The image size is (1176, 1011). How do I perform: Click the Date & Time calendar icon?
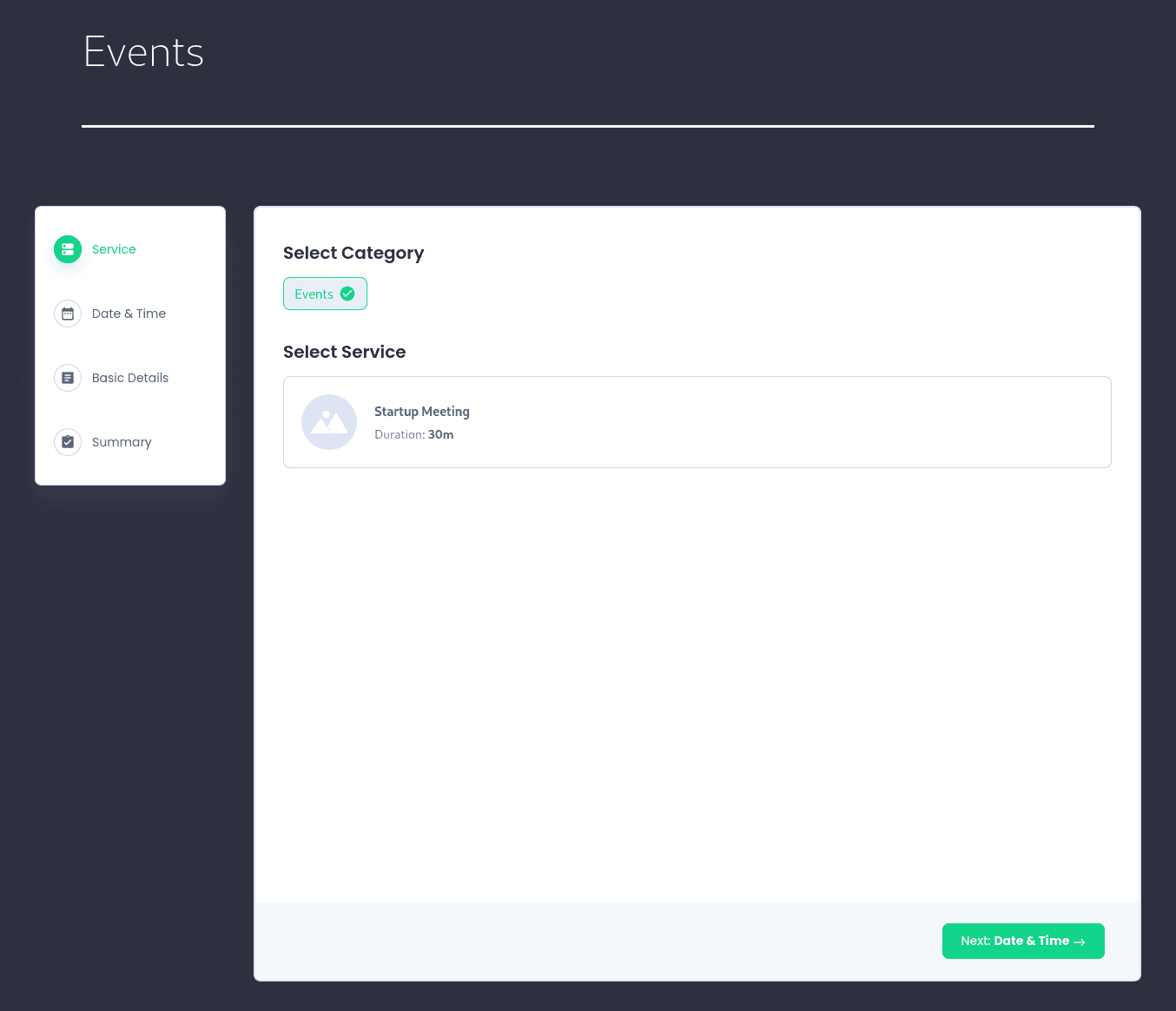68,314
